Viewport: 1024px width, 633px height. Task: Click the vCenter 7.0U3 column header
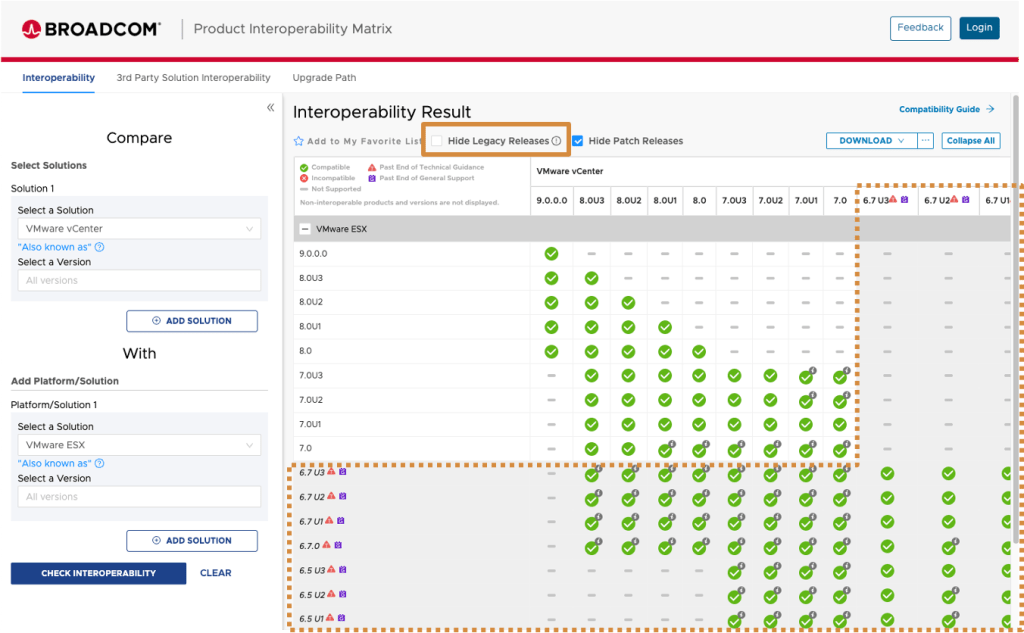click(x=734, y=201)
